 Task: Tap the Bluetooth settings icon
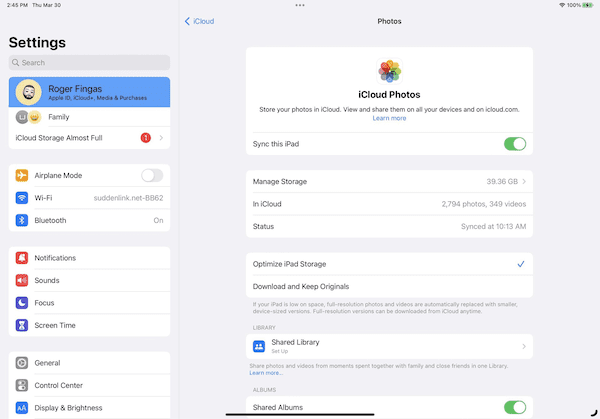coord(22,220)
